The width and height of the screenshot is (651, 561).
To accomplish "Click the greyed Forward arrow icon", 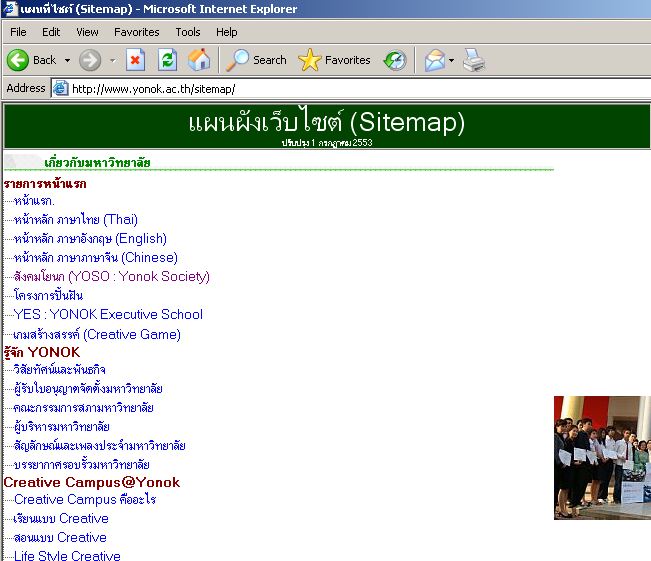I will (90, 60).
